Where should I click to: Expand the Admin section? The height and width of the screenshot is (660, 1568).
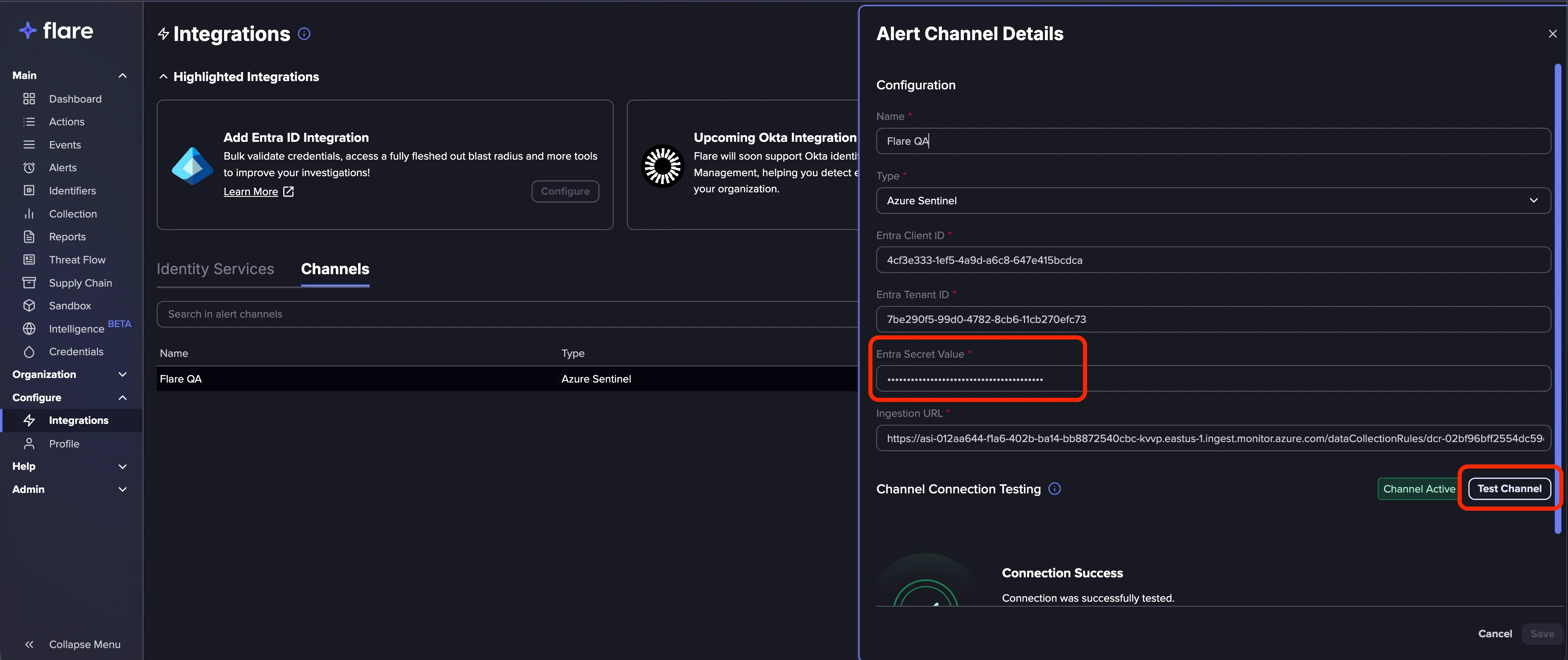pyautogui.click(x=122, y=490)
